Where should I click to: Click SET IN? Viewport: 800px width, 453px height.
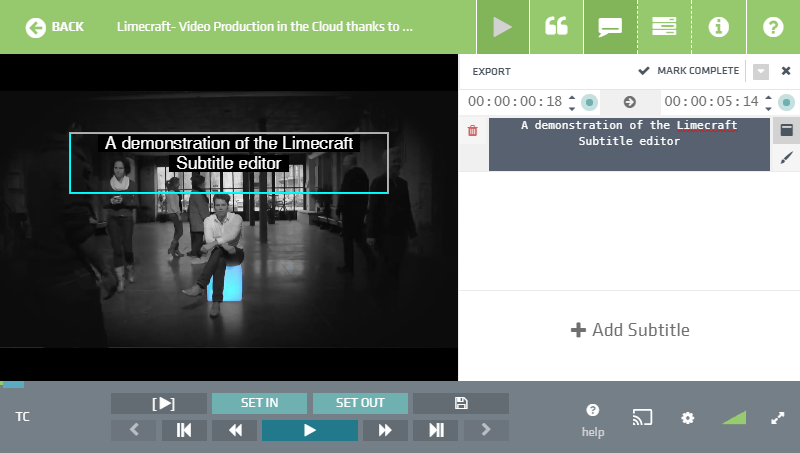(x=259, y=403)
